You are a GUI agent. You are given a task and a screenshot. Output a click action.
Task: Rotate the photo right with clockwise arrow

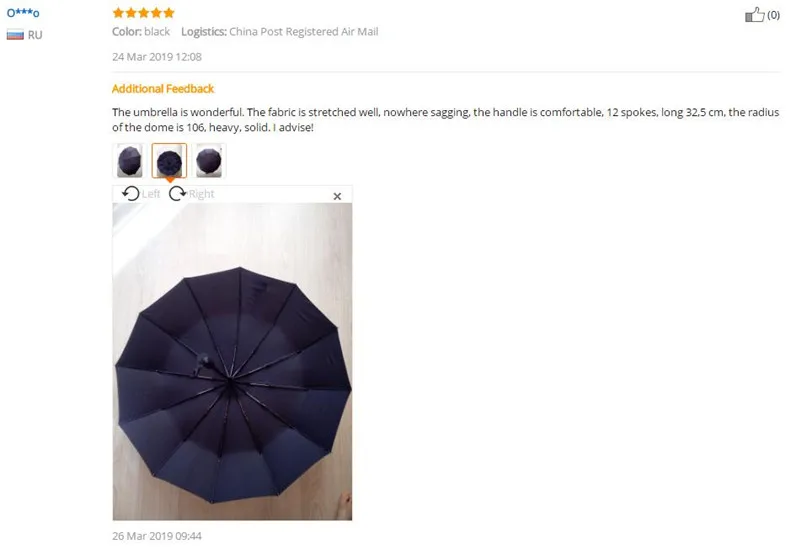pyautogui.click(x=177, y=193)
